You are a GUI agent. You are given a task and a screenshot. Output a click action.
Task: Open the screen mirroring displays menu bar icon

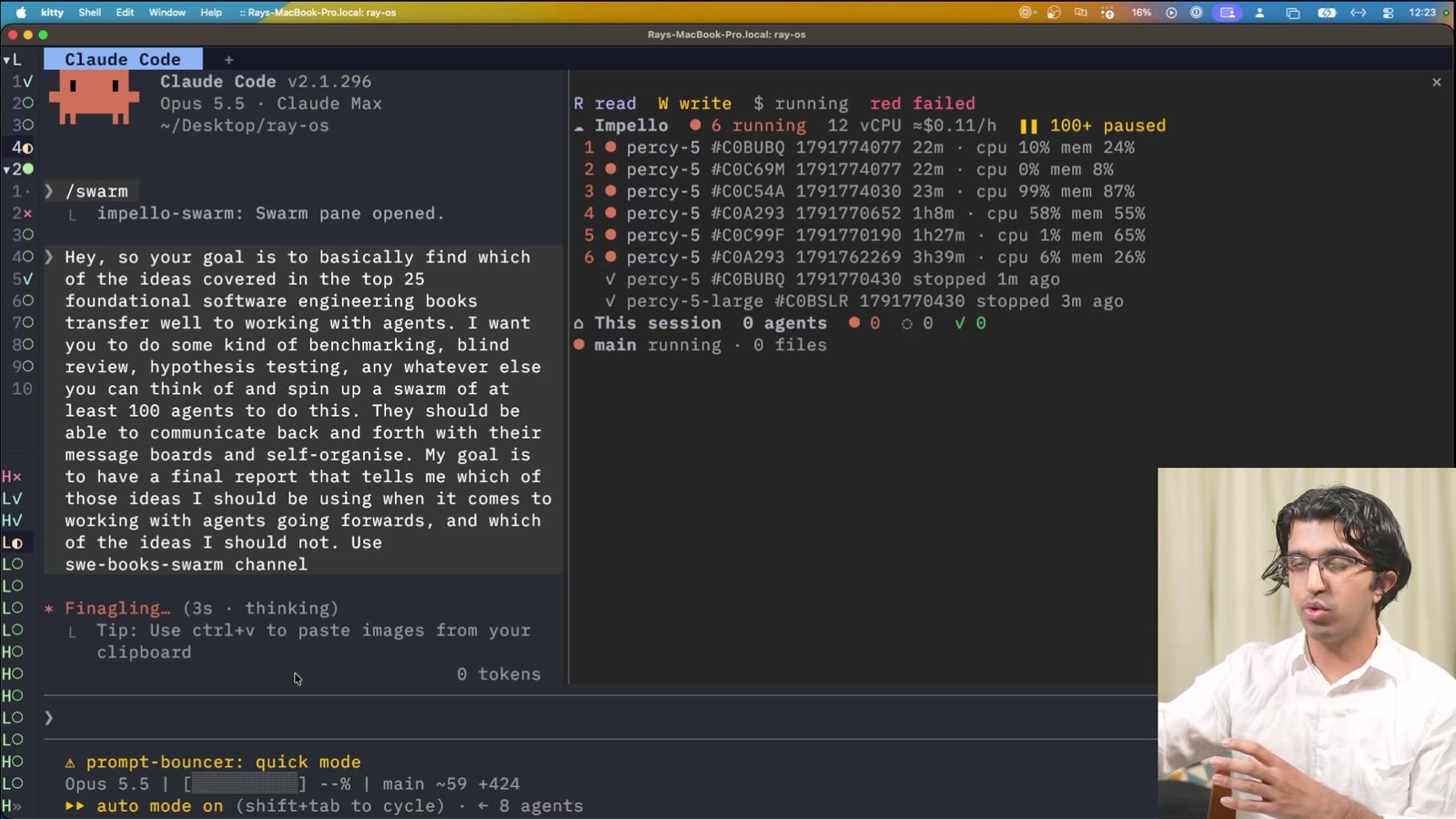[1081, 13]
